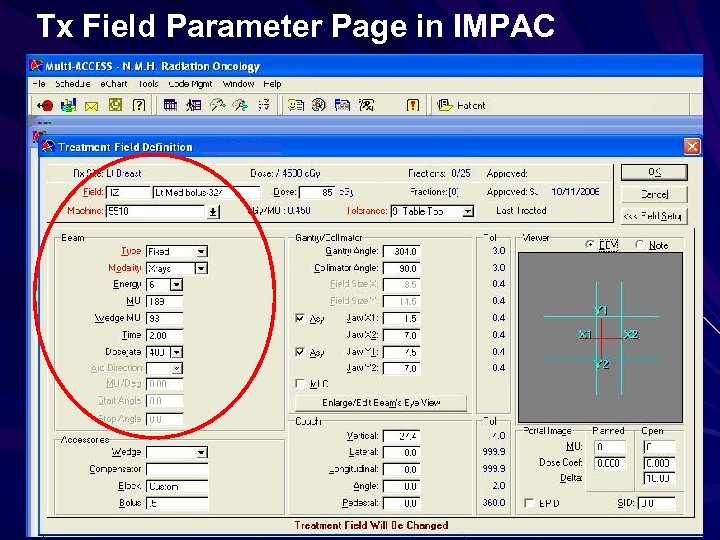
Task: Click the yellow square frame toolbar icon
Action: [x=115, y=105]
